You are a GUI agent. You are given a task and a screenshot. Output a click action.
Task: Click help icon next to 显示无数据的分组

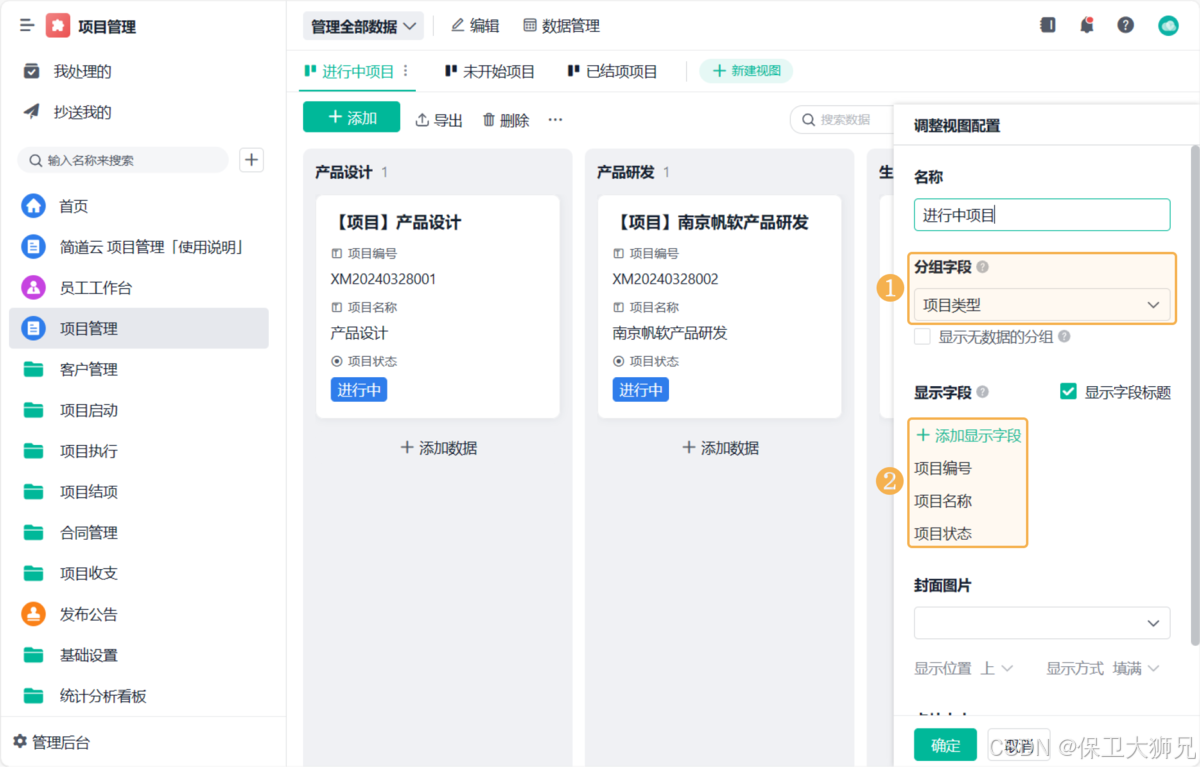(1064, 337)
